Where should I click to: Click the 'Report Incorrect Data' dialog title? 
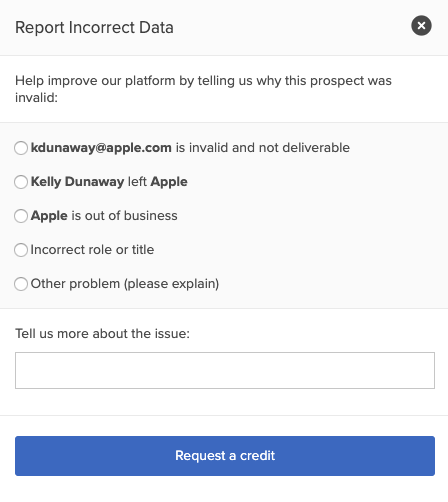[x=94, y=27]
